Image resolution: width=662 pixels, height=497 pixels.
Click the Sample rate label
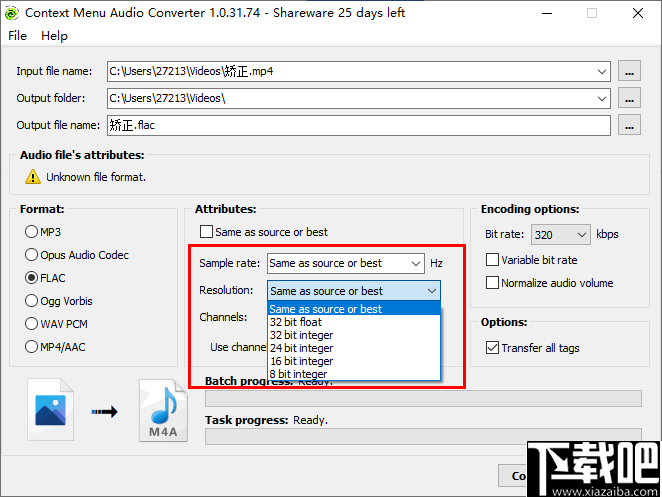(x=230, y=263)
